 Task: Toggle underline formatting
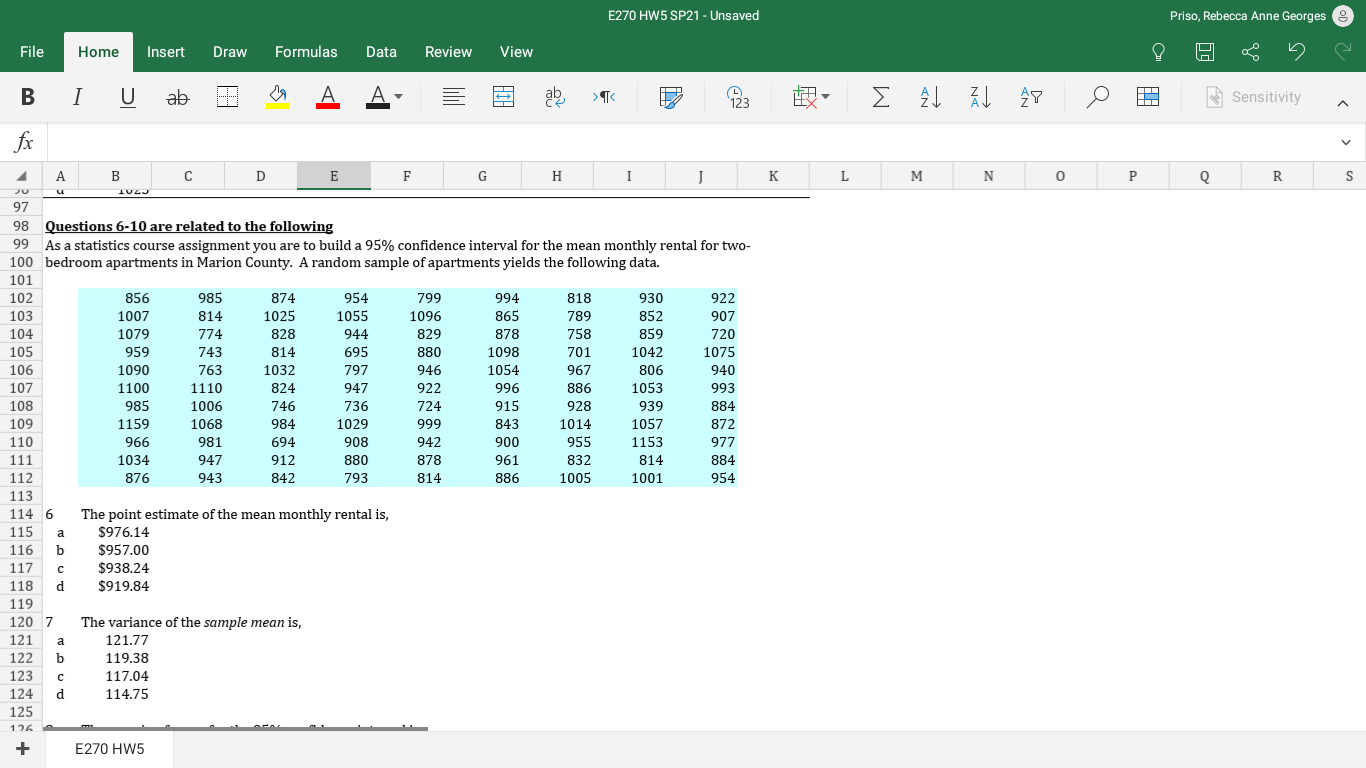[127, 97]
